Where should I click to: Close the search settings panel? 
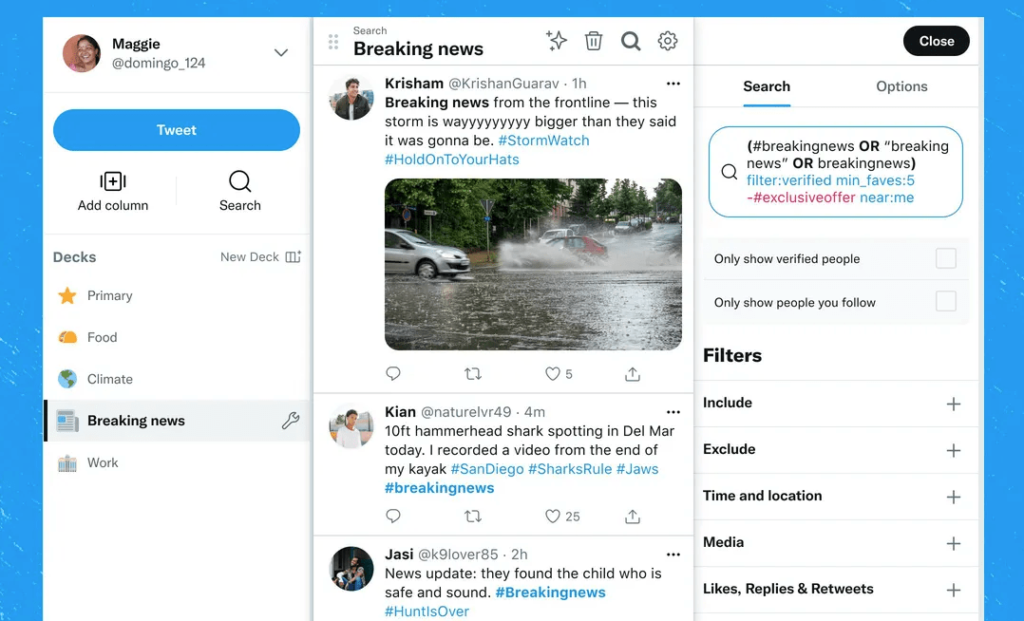tap(936, 41)
